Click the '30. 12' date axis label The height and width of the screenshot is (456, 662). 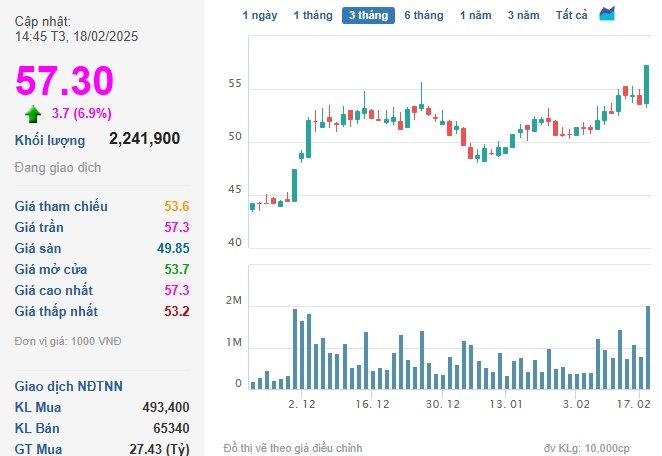click(x=442, y=404)
